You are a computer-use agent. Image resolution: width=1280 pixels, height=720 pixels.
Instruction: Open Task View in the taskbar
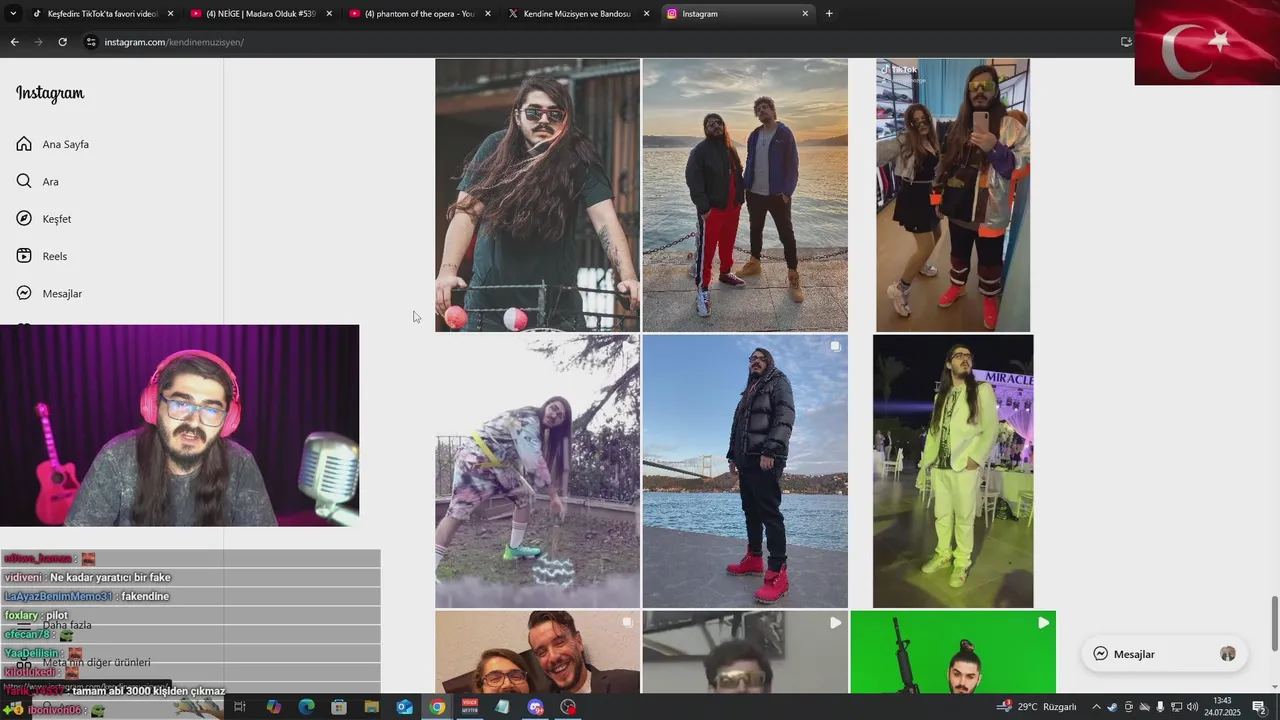pos(240,707)
